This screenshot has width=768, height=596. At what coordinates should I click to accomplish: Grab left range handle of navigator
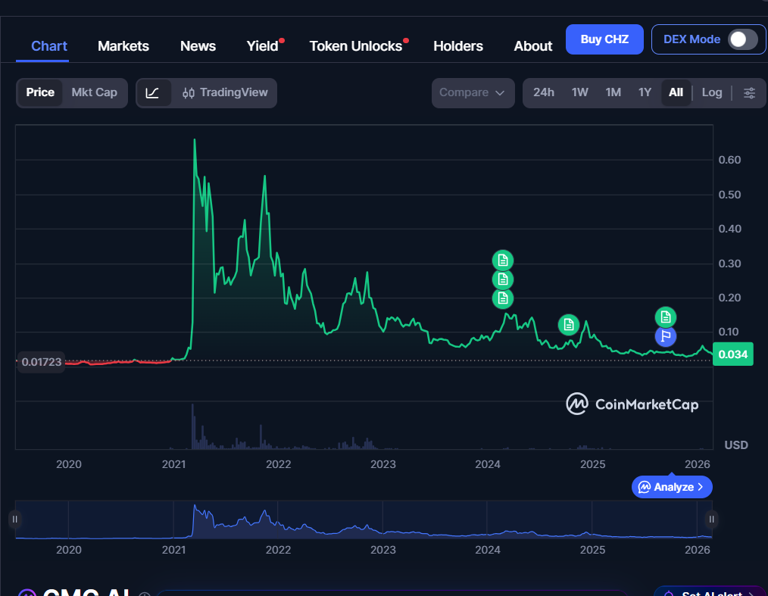tap(15, 519)
